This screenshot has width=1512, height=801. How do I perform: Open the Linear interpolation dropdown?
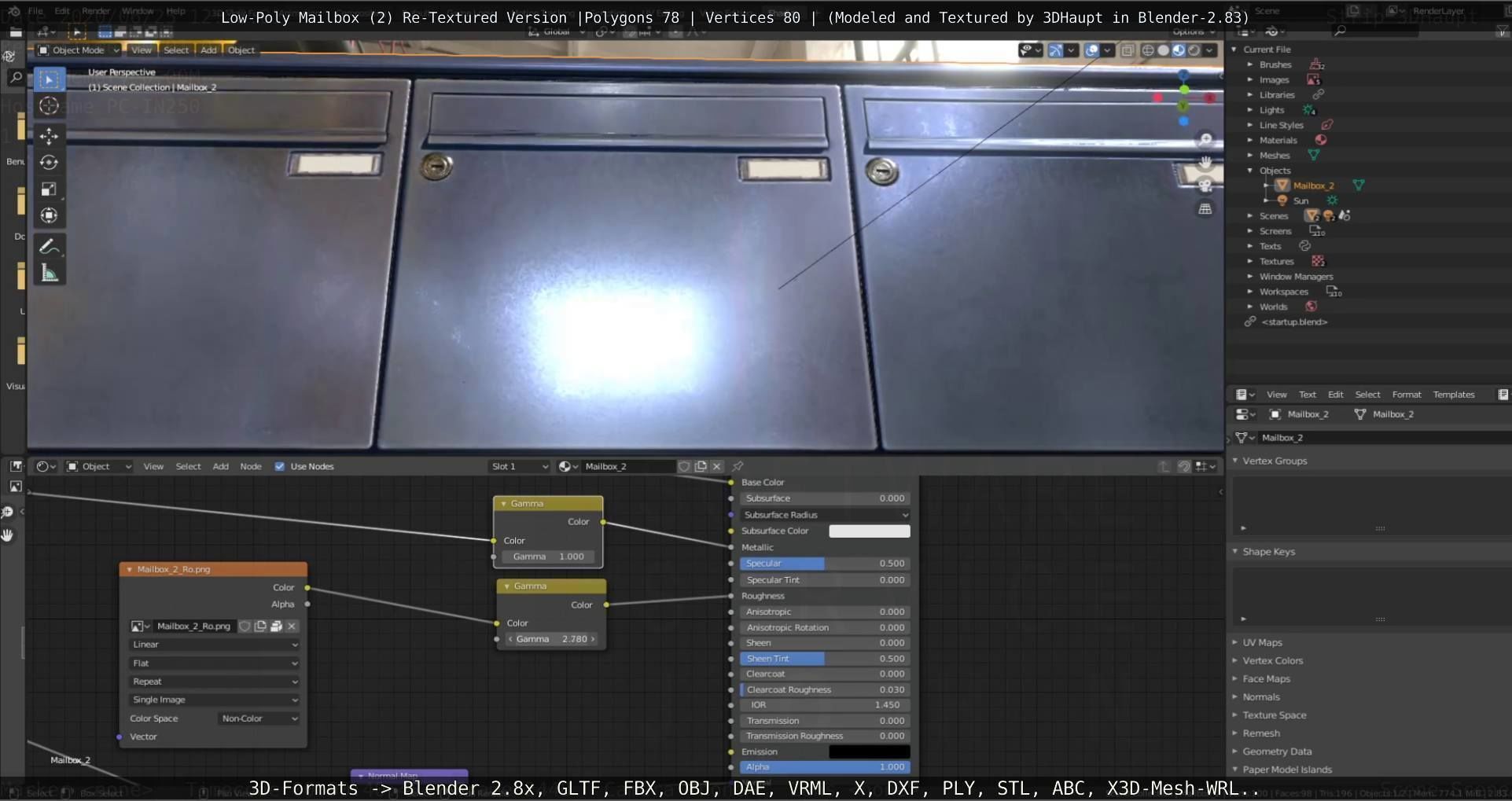point(215,645)
